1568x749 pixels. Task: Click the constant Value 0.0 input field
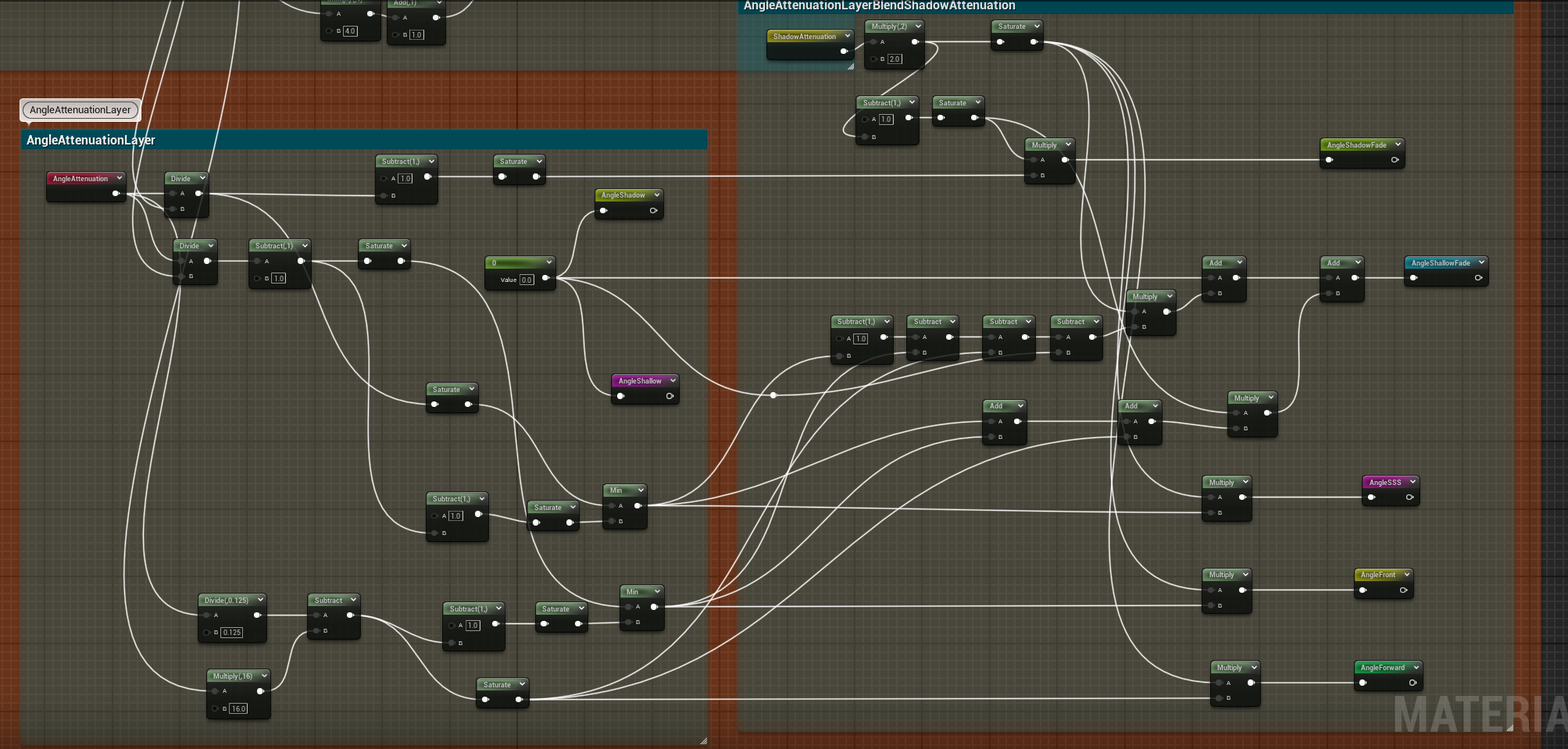[x=527, y=280]
